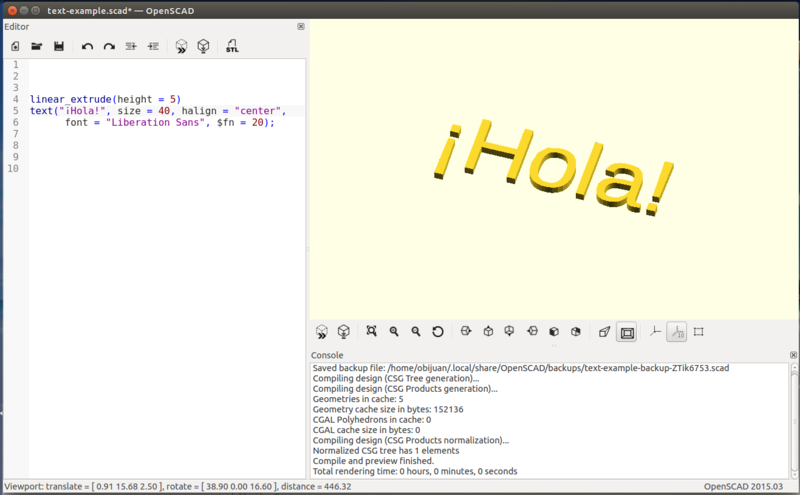Save the design with the floppy disk icon

coord(59,46)
